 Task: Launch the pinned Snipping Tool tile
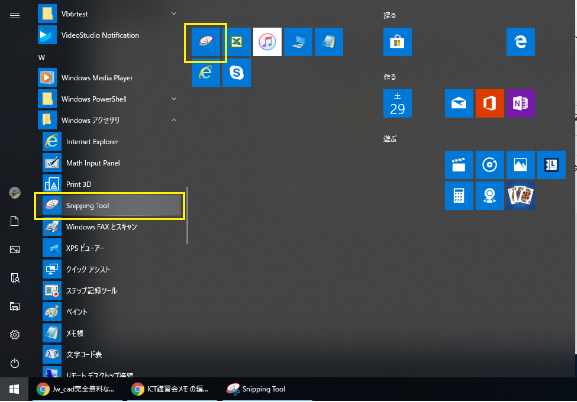[x=206, y=42]
